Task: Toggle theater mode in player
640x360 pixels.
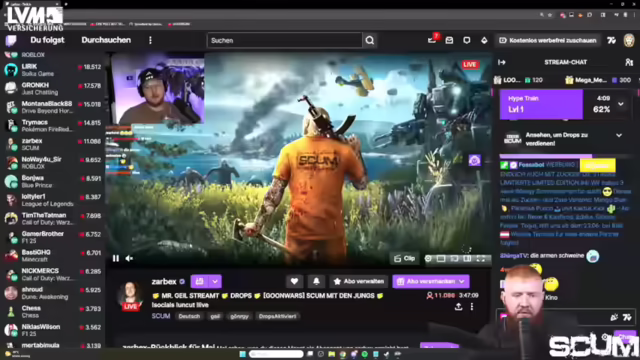Action: coord(467,258)
